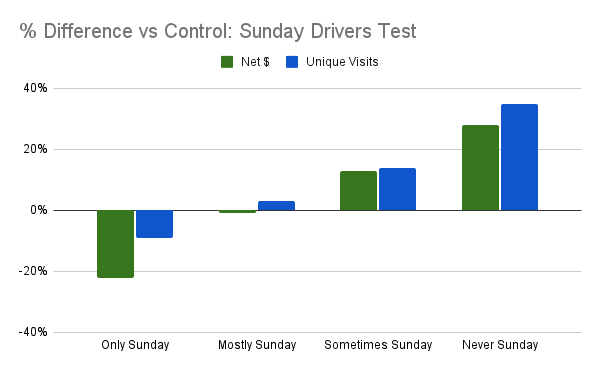Image resolution: width=600 pixels, height=371 pixels.
Task: Click the Mostly Sunday thin green bar
Action: click(238, 212)
